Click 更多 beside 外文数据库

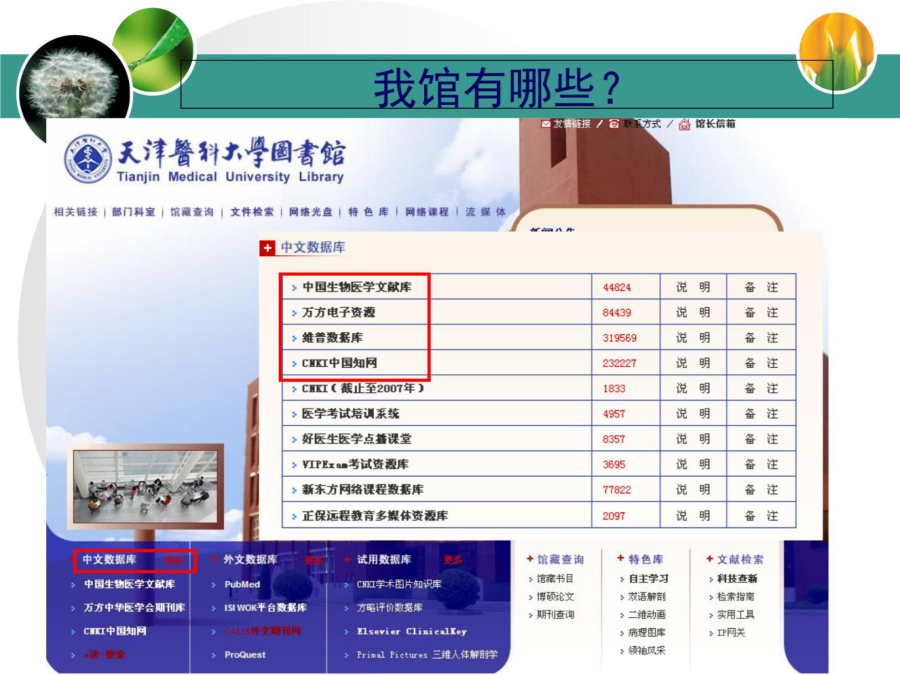(314, 560)
